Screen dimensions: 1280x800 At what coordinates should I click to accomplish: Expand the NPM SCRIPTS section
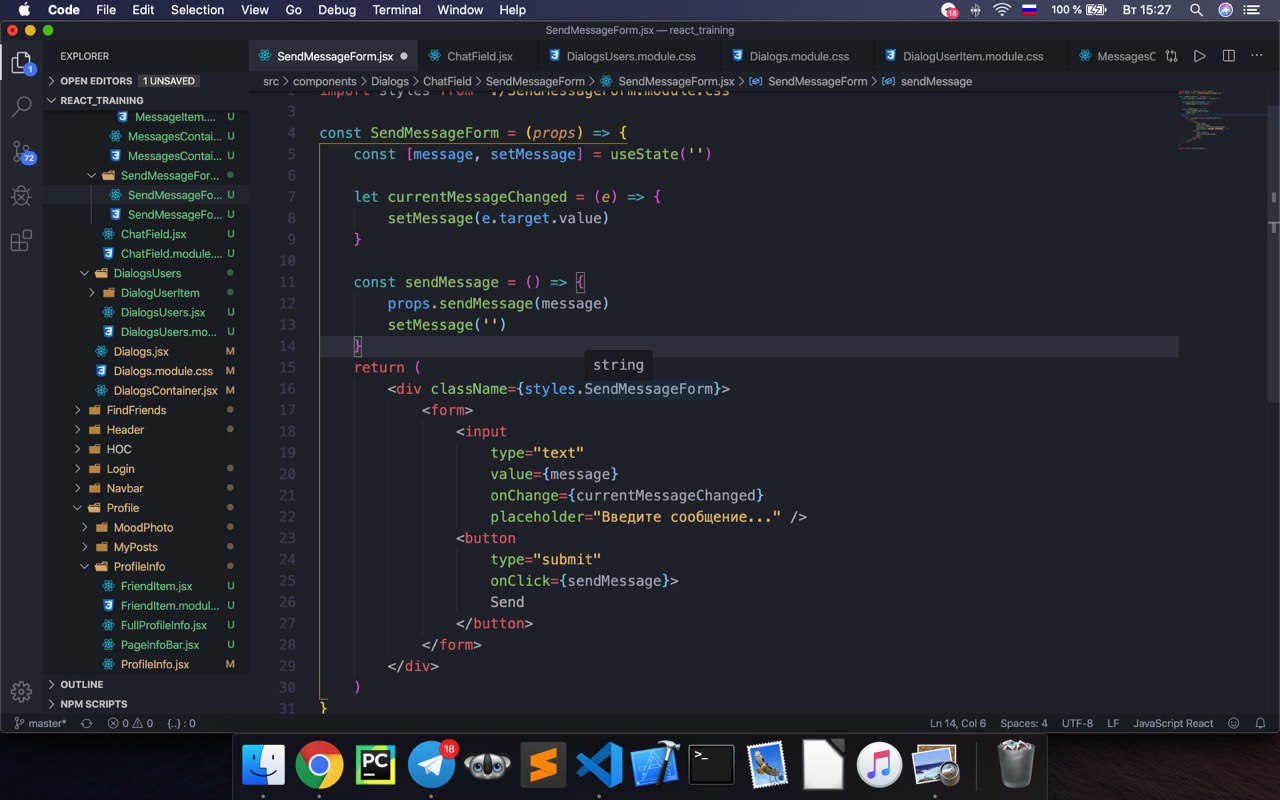tap(93, 704)
